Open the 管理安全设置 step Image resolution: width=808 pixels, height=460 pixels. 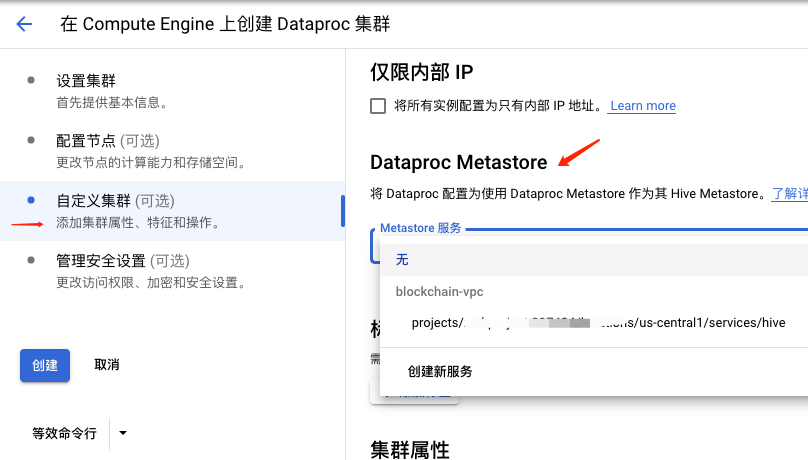123,261
